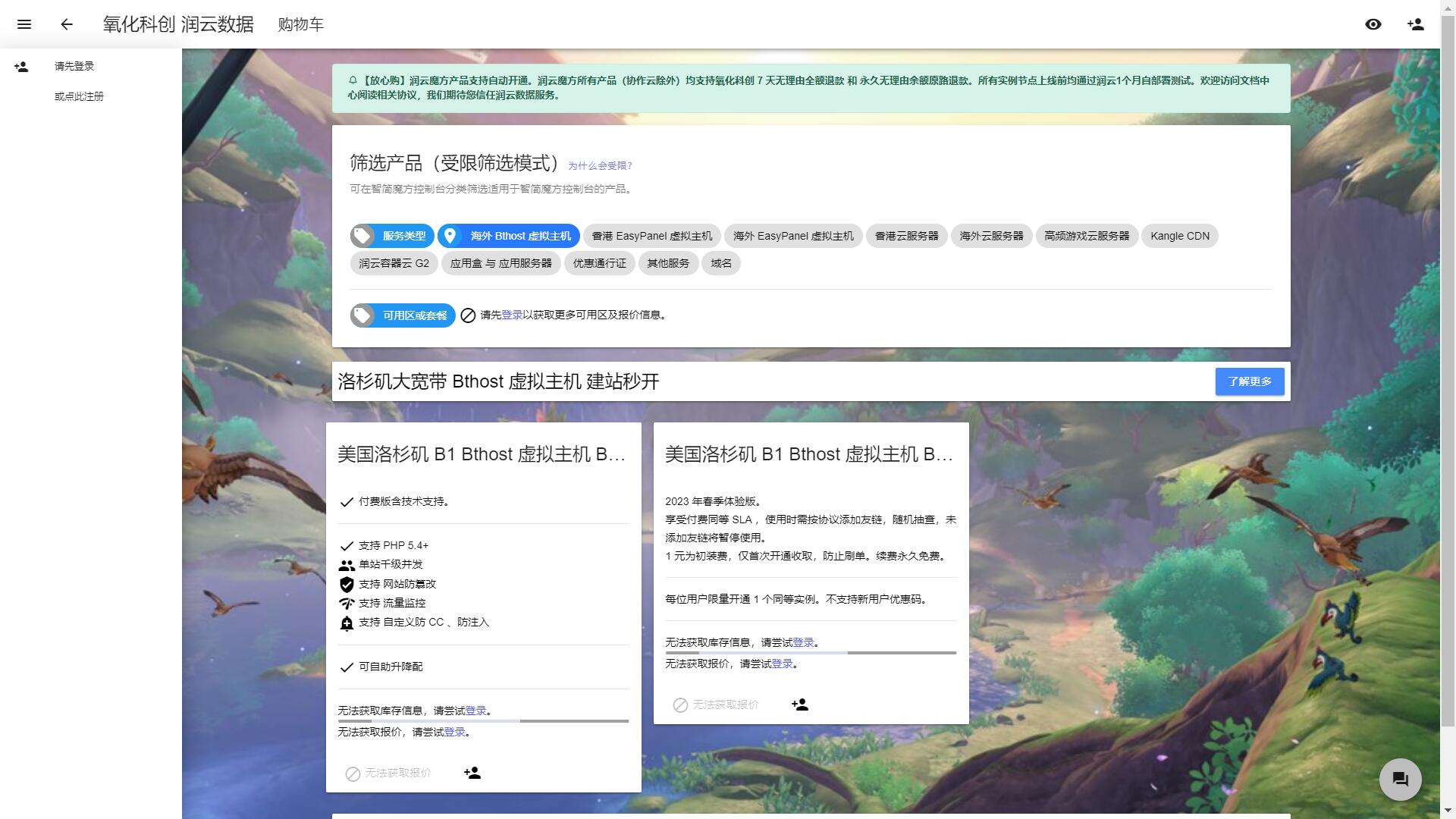The width and height of the screenshot is (1456, 819).
Task: Click the 洛杉矶大宽带 Bthost 虚拟主机 建站秒开 heading
Action: pyautogui.click(x=498, y=381)
